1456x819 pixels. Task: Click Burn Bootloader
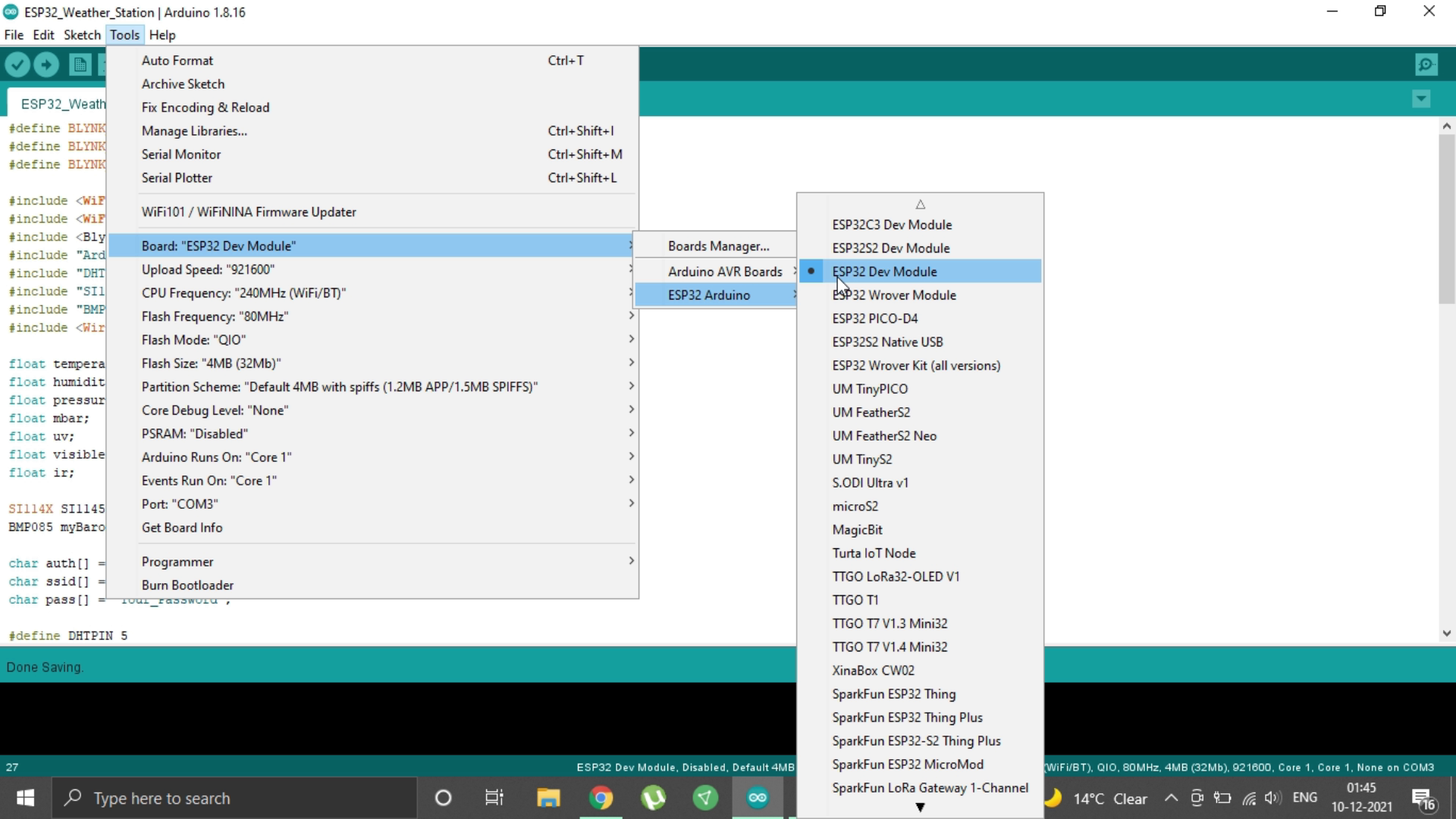(372, 585)
